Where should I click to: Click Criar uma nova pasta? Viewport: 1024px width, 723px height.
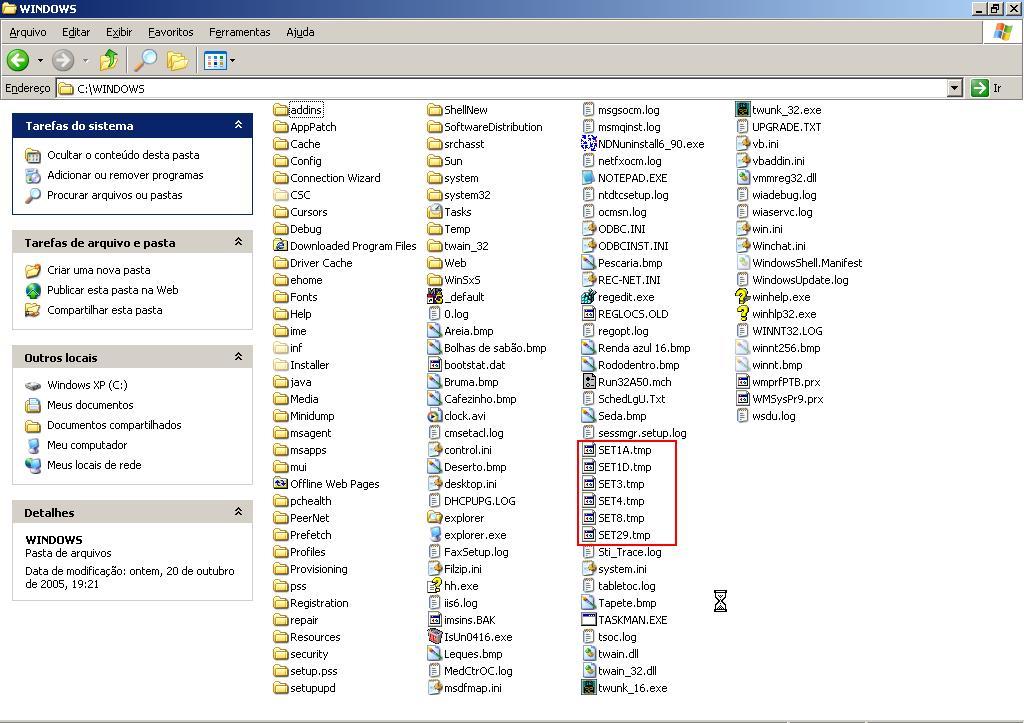(x=99, y=270)
